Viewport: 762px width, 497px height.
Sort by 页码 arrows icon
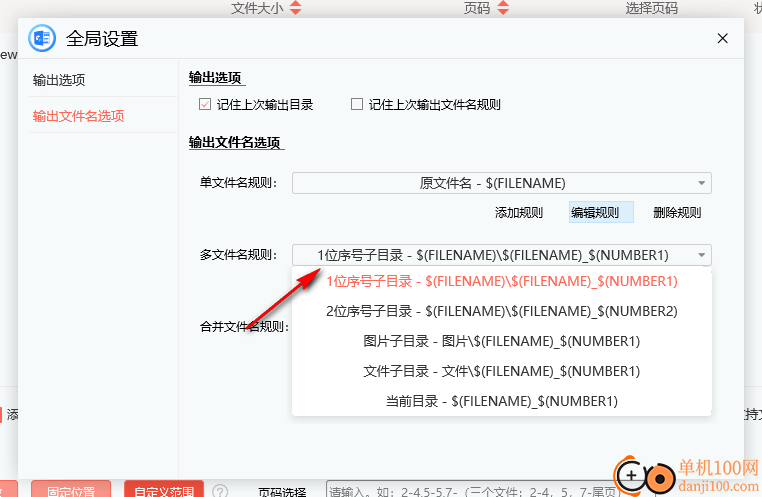coord(503,8)
